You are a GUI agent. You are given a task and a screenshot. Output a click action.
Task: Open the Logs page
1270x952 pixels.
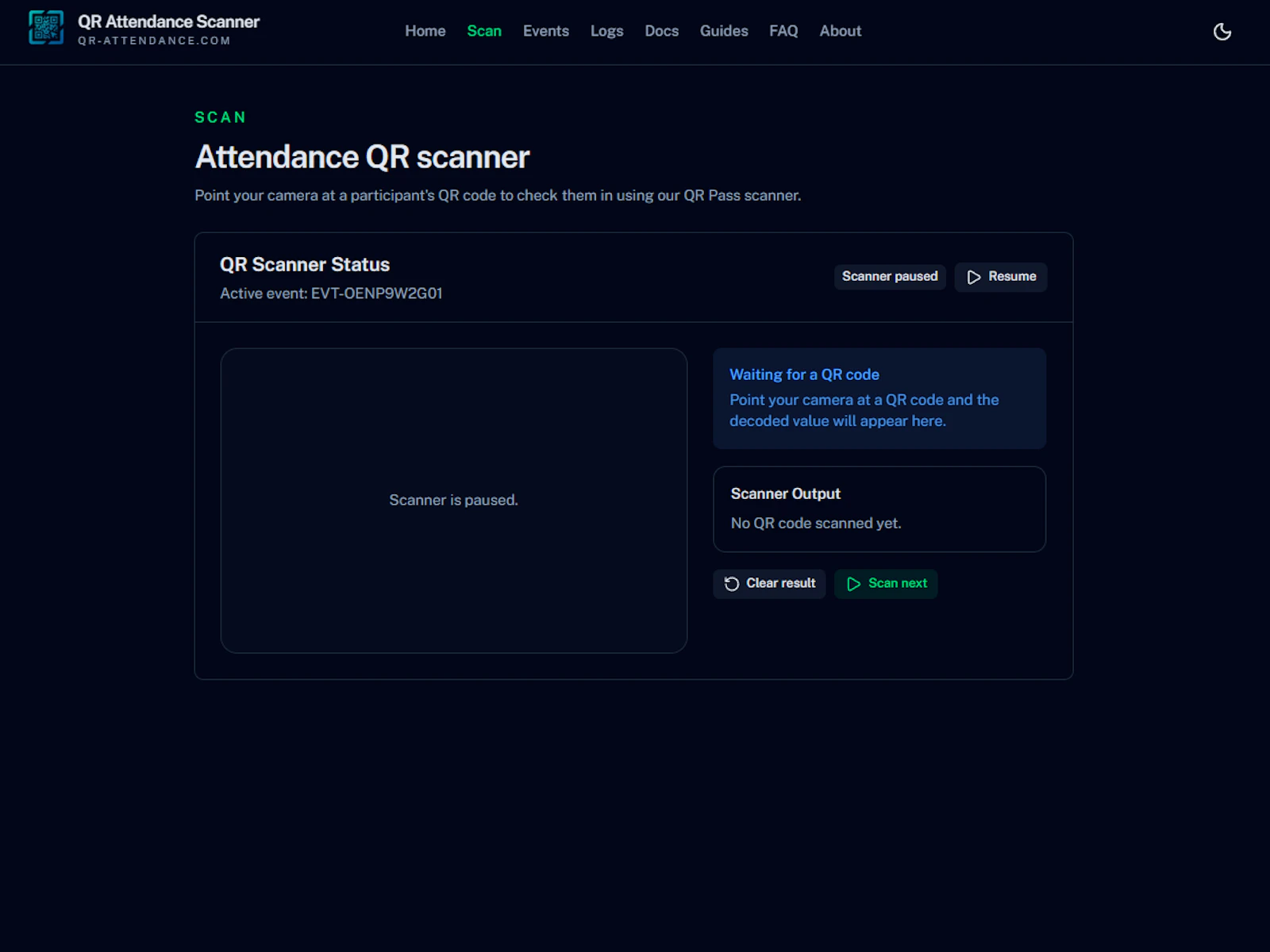tap(606, 31)
